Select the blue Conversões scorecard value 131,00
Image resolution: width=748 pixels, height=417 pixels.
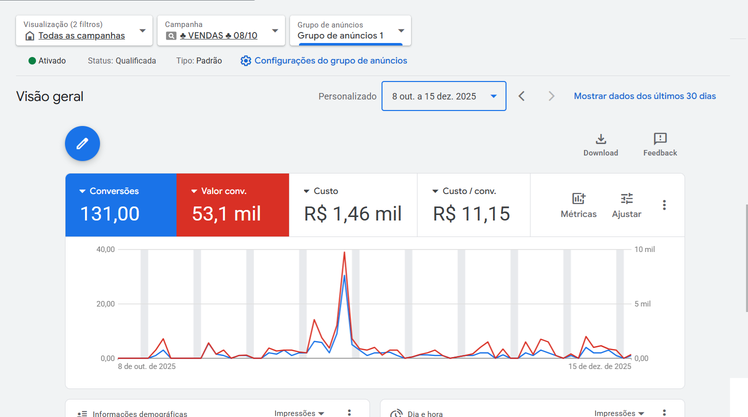[x=110, y=214]
